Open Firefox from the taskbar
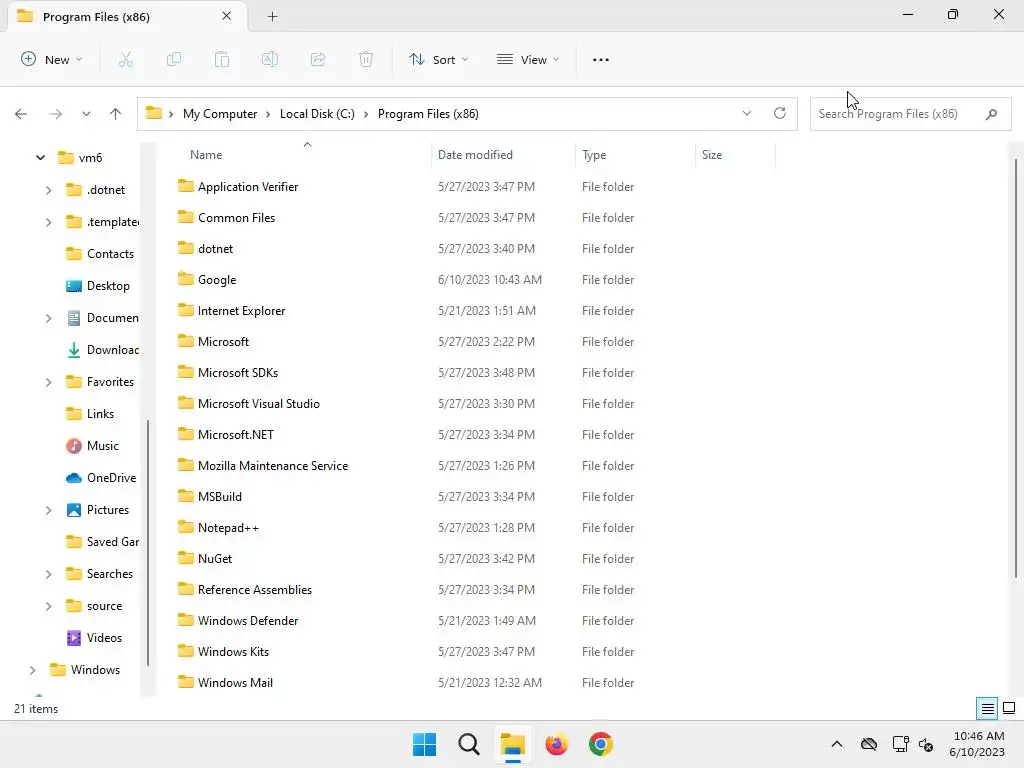 (x=556, y=744)
